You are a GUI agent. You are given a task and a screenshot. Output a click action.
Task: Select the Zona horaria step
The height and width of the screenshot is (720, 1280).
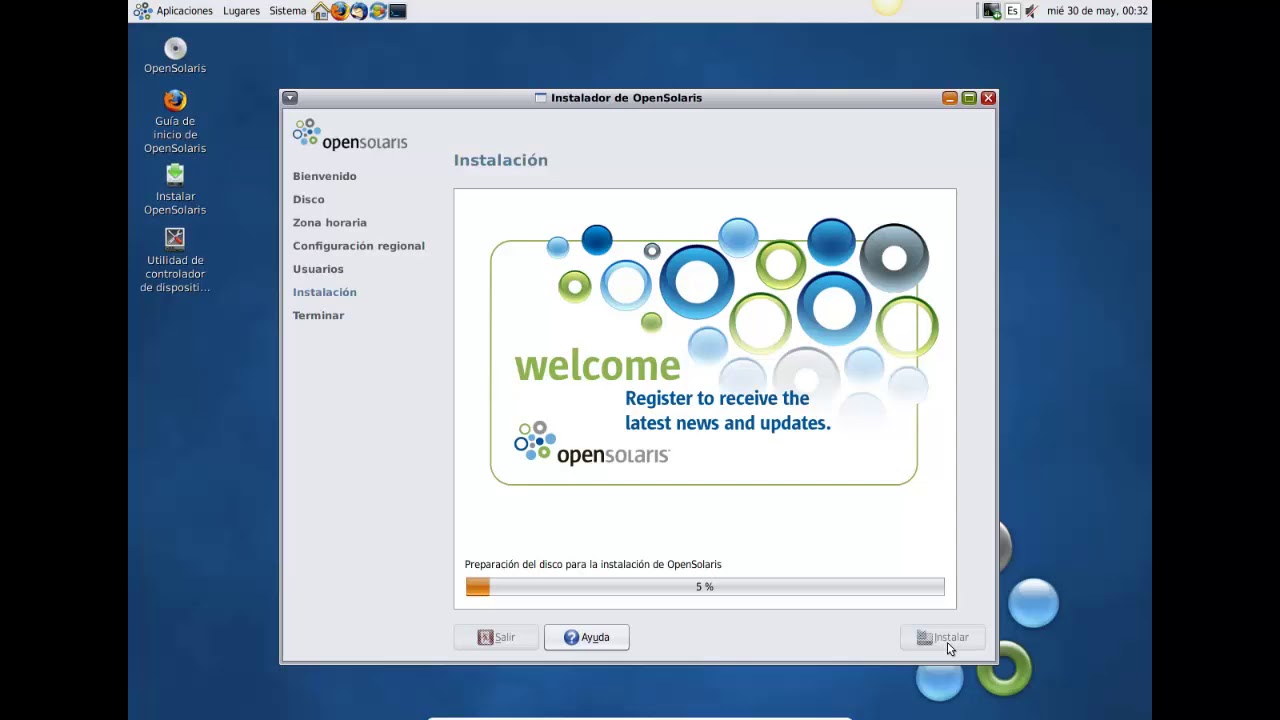(x=330, y=222)
